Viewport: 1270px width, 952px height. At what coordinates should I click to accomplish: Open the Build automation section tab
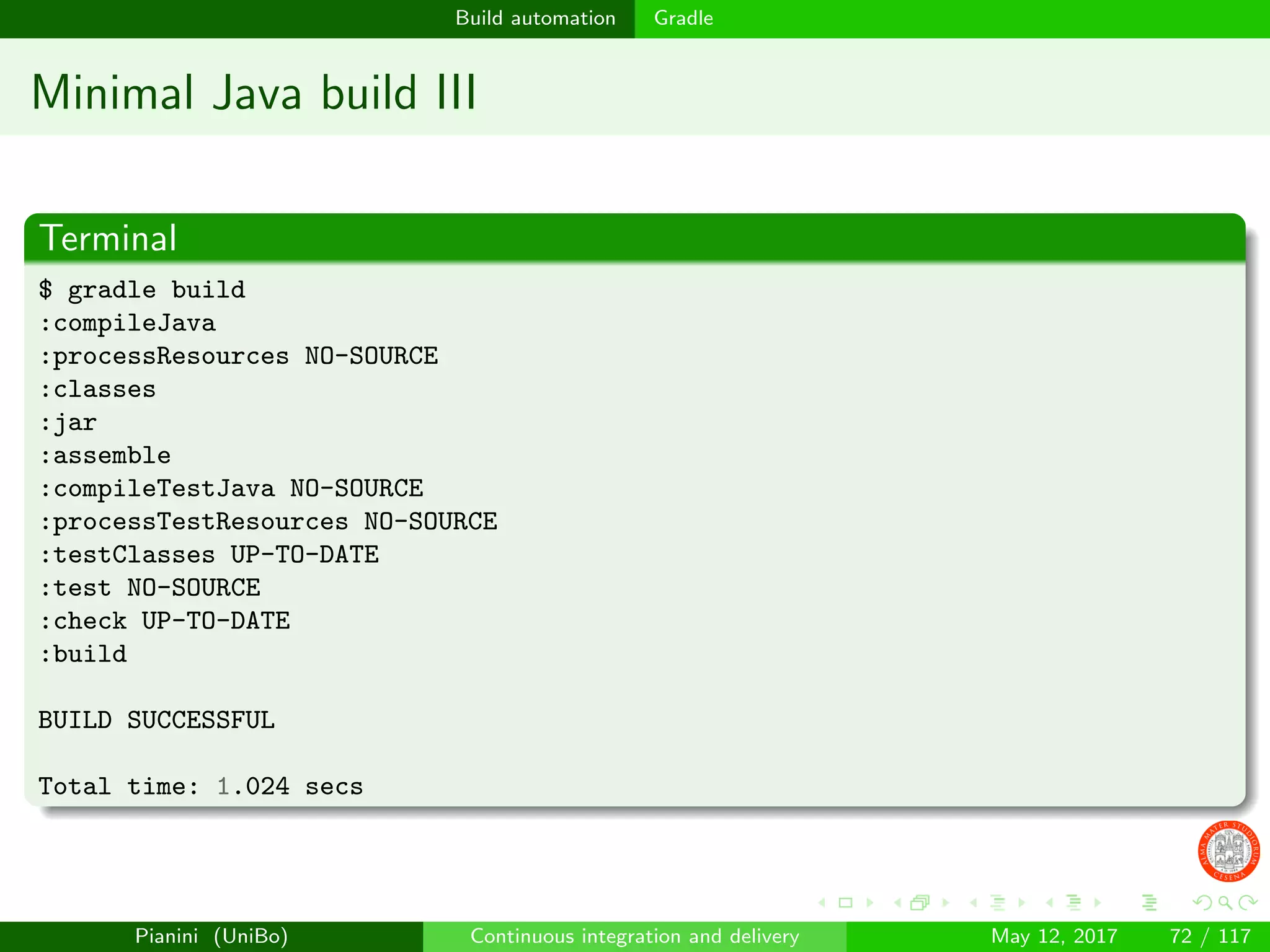click(535, 18)
